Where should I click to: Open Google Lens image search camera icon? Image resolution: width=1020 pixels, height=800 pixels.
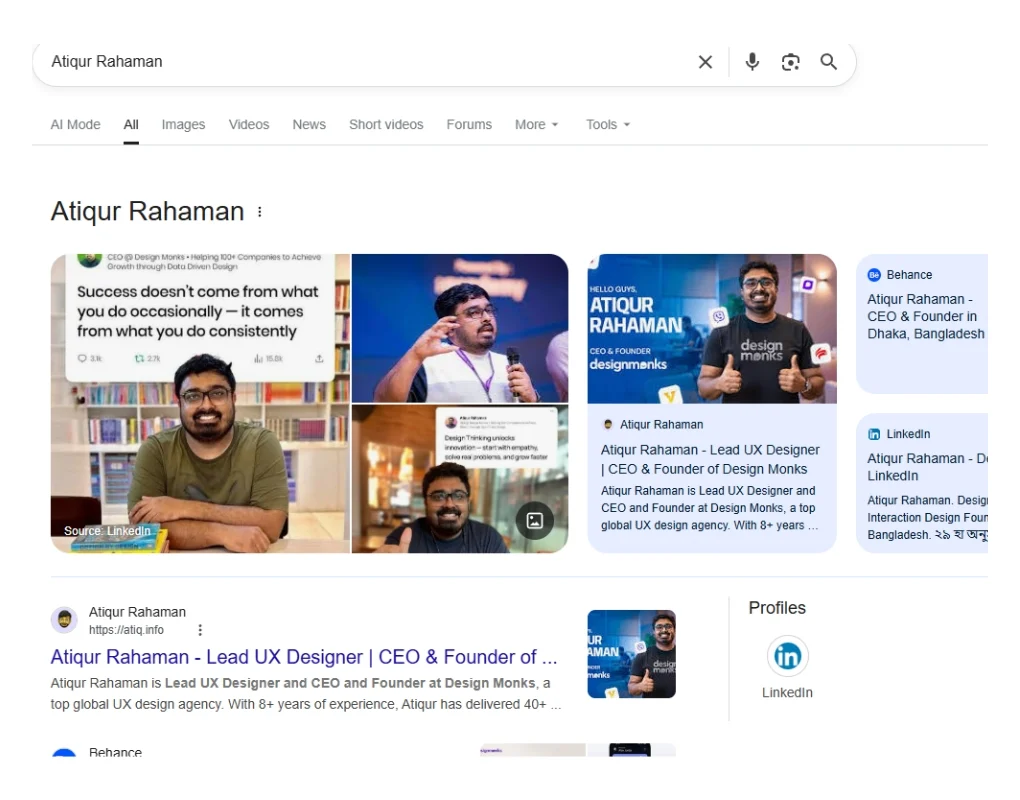click(x=790, y=61)
